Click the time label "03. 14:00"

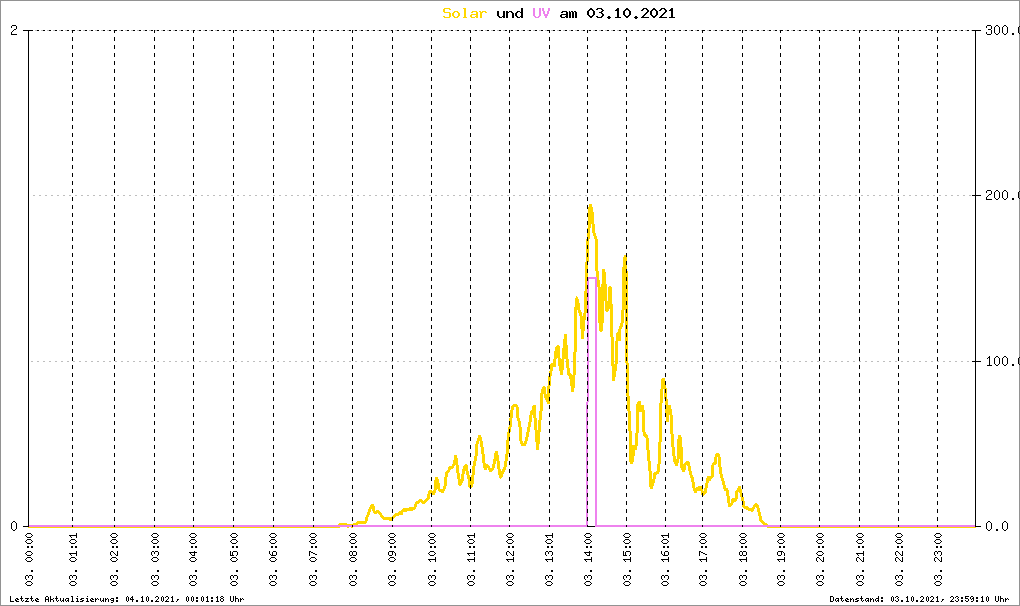click(x=588, y=560)
